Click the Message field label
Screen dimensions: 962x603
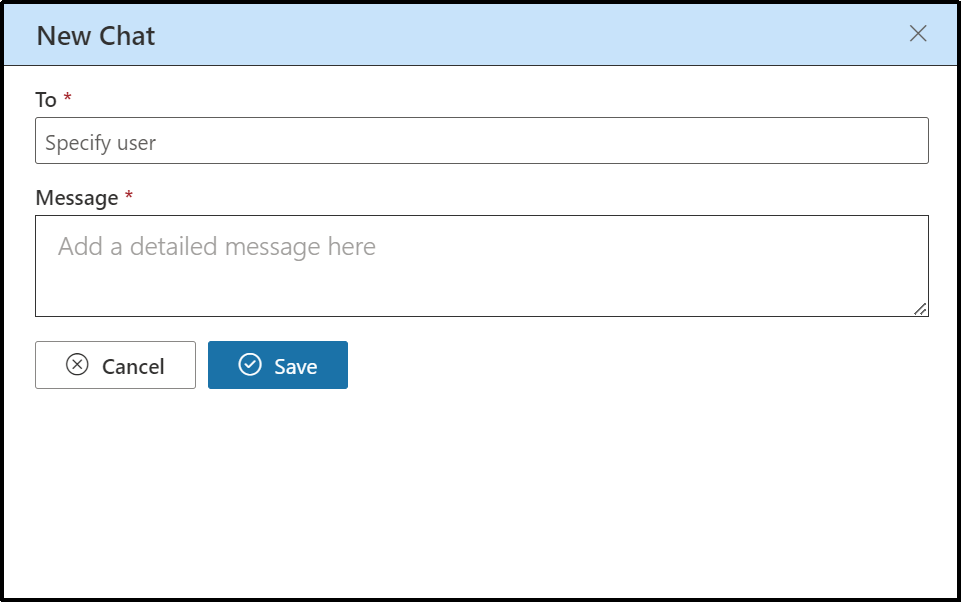pos(77,198)
